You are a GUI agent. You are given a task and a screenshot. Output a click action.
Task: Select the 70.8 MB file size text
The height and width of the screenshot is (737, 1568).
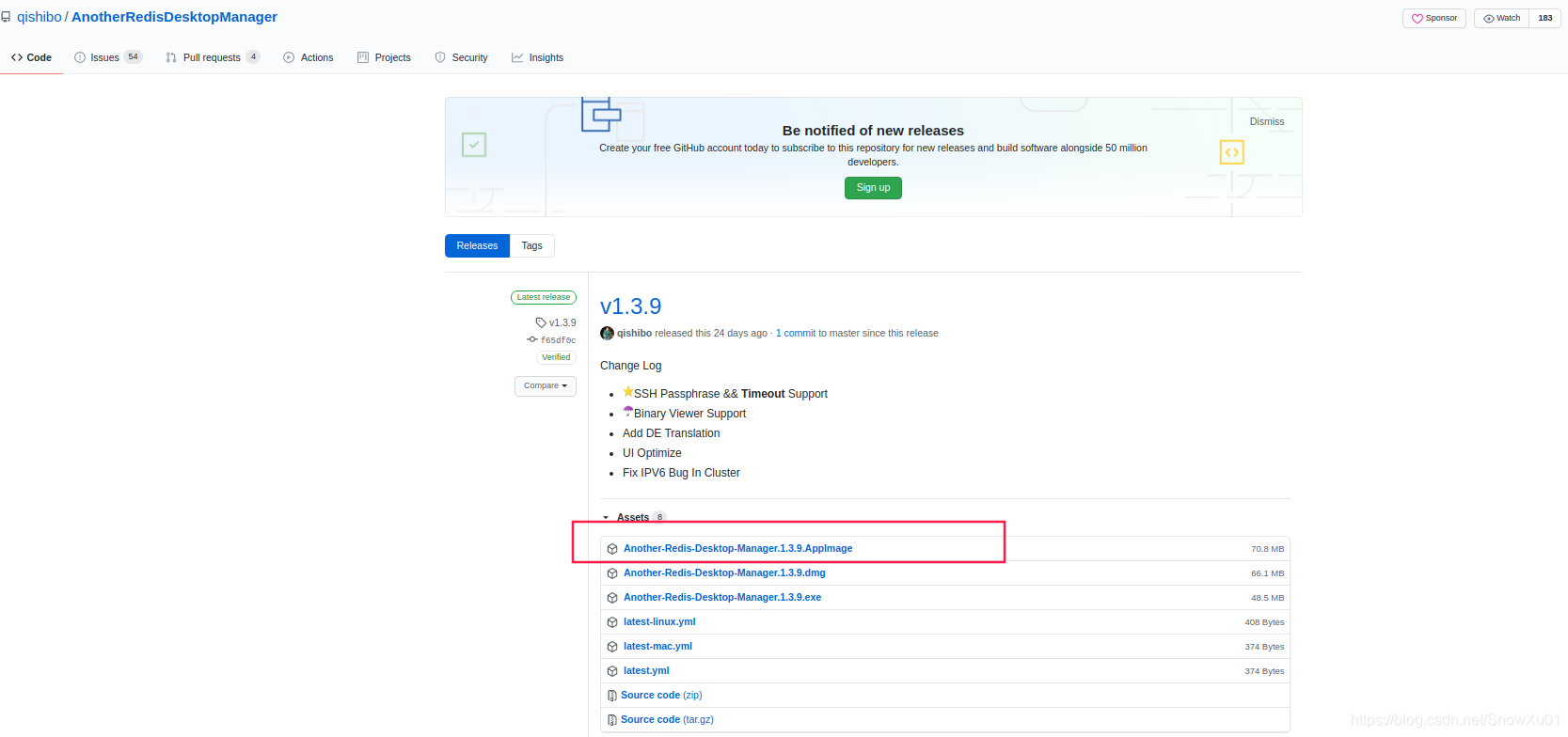point(1267,549)
